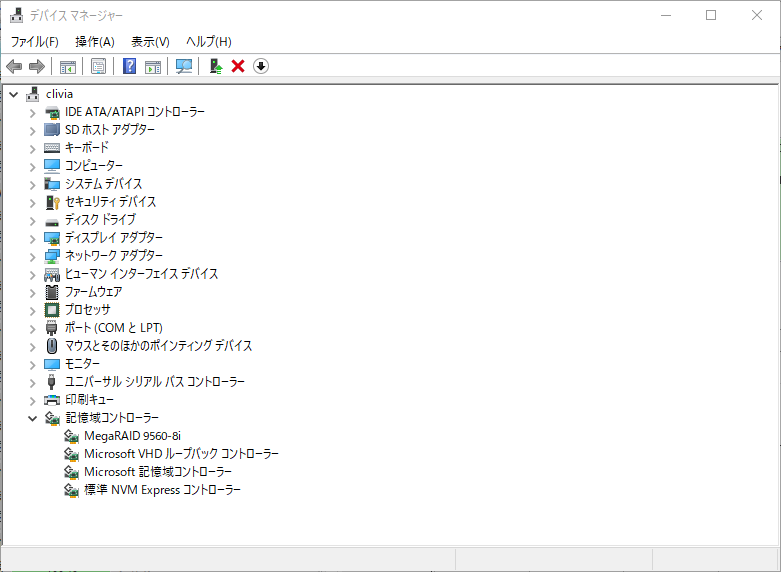Viewport: 781px width, 572px height.
Task: Click the red X uninstall device icon
Action: click(238, 66)
